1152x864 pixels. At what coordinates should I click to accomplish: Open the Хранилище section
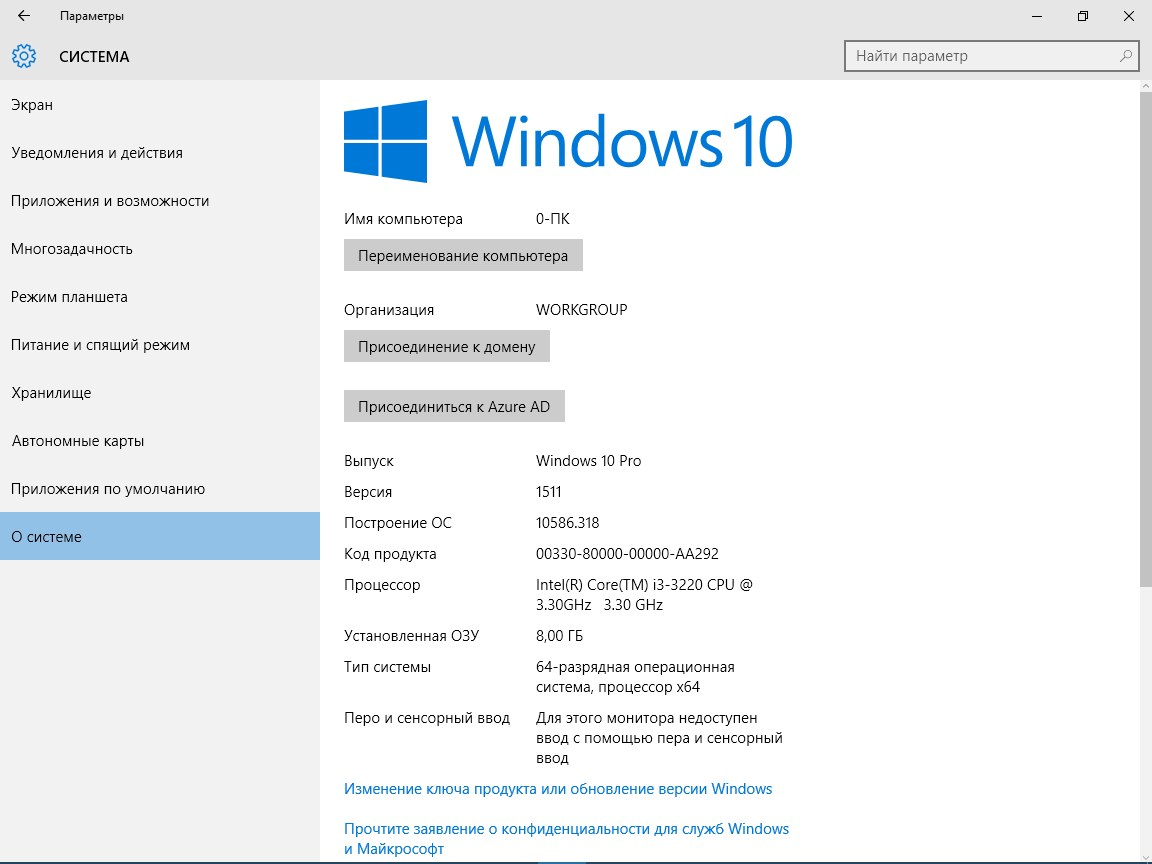pyautogui.click(x=51, y=393)
